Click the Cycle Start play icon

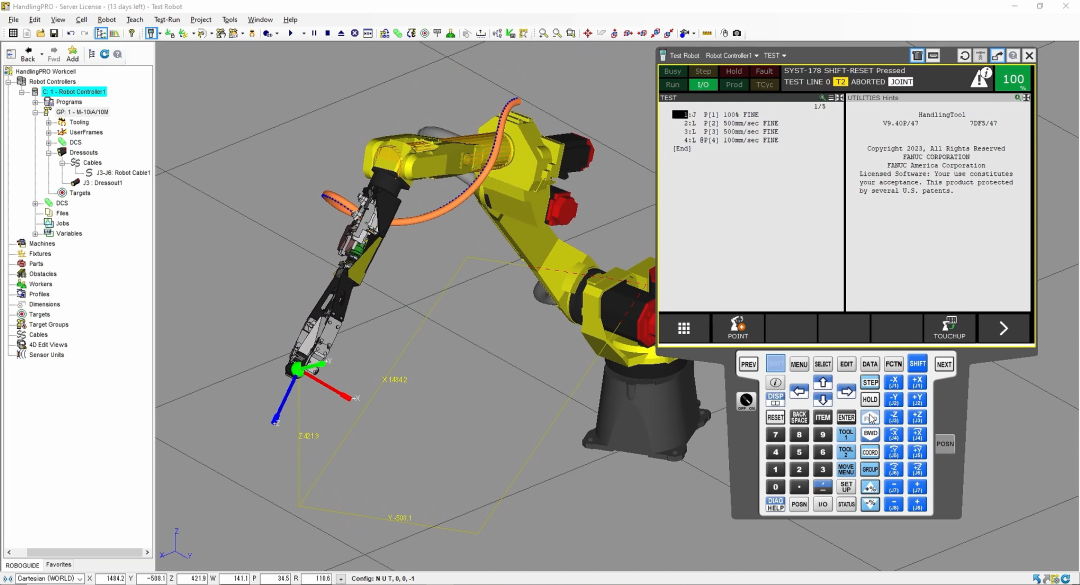pos(291,33)
